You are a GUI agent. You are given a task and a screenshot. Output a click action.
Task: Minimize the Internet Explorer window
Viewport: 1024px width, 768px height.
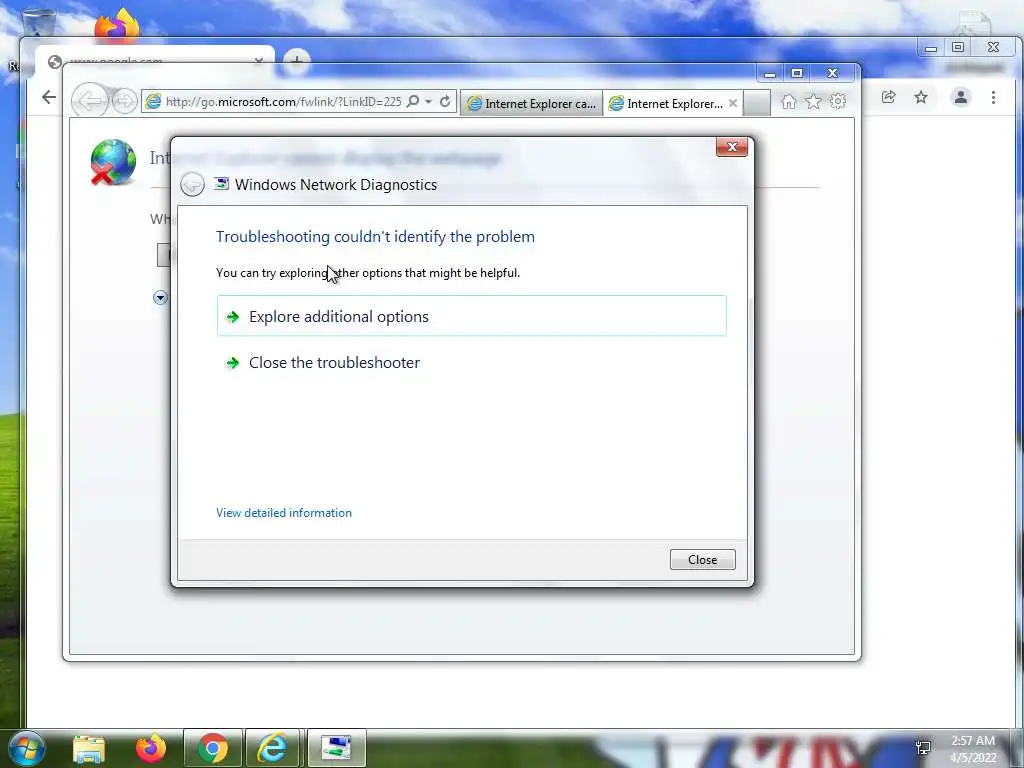(770, 74)
